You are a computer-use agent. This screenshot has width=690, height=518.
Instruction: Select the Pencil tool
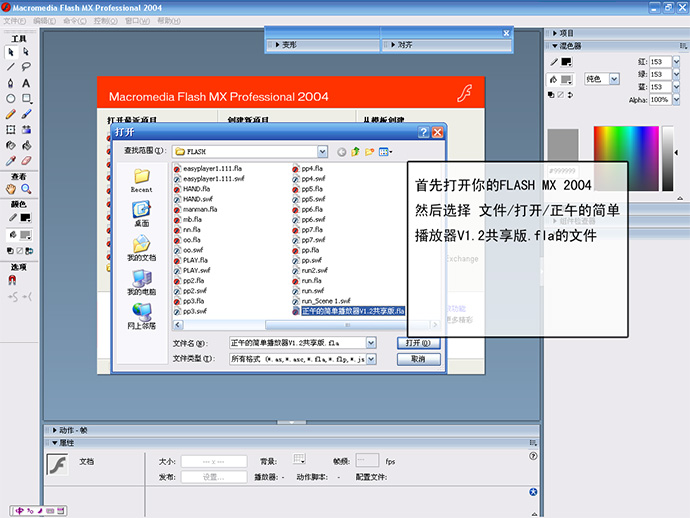(11, 114)
